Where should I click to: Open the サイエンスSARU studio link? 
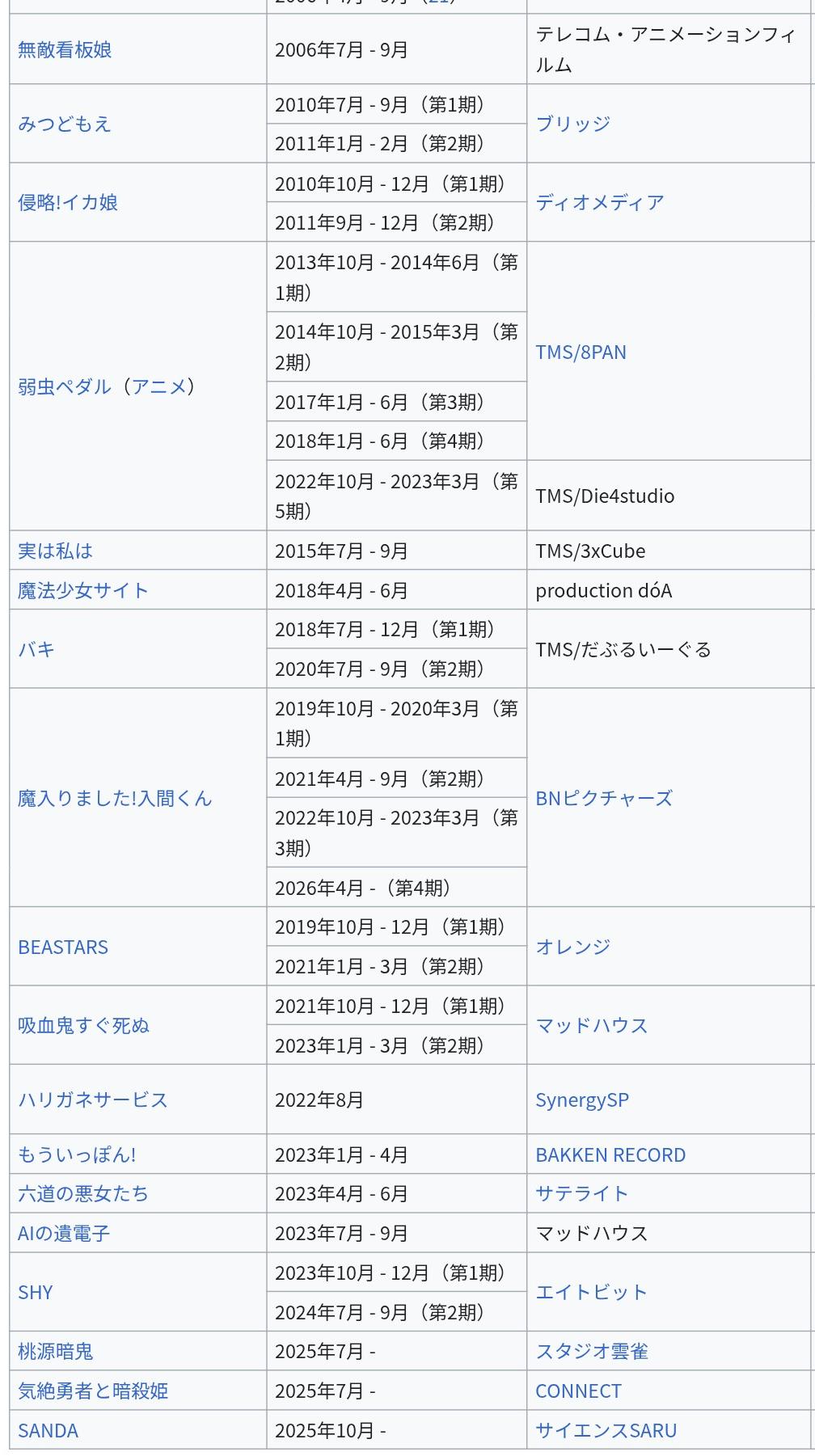pos(606,1431)
